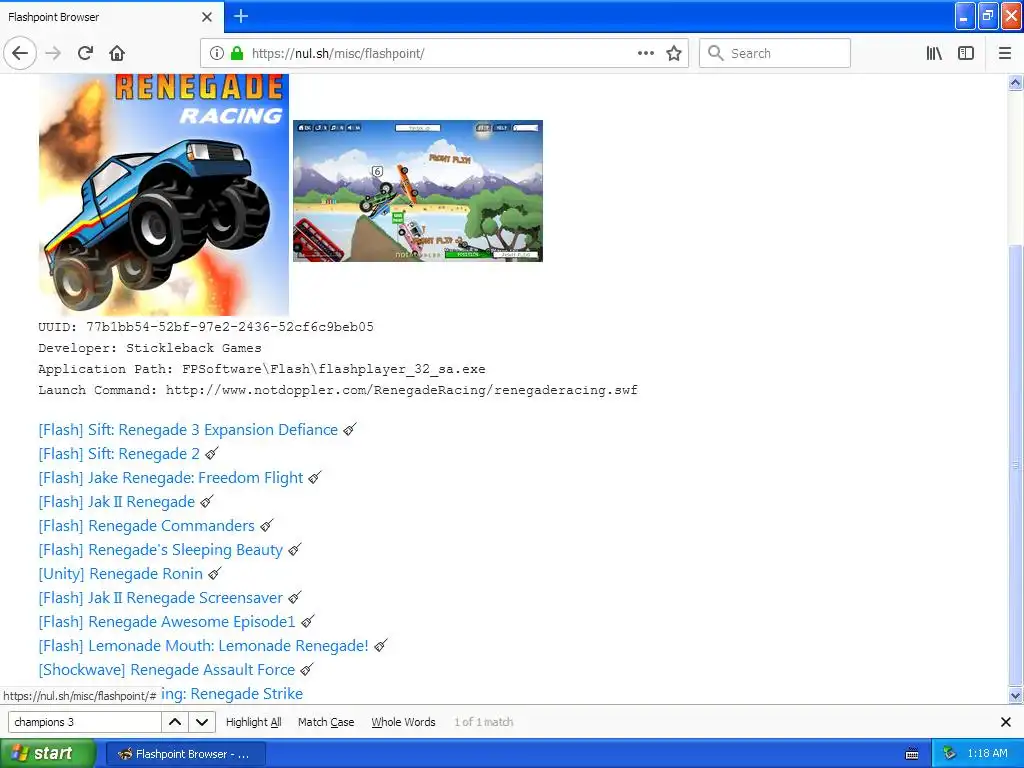Image resolution: width=1024 pixels, height=768 pixels.
Task: Click the page scrollbar down arrow
Action: (x=1015, y=696)
